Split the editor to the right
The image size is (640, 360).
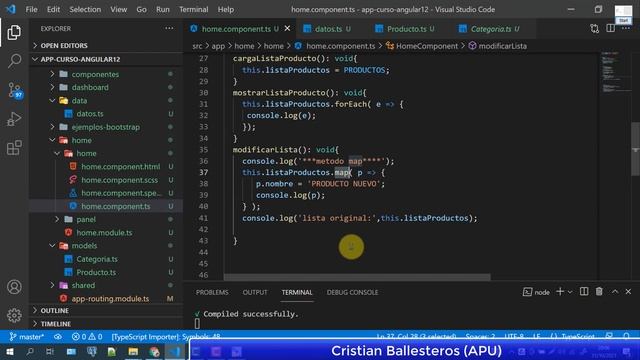click(610, 29)
